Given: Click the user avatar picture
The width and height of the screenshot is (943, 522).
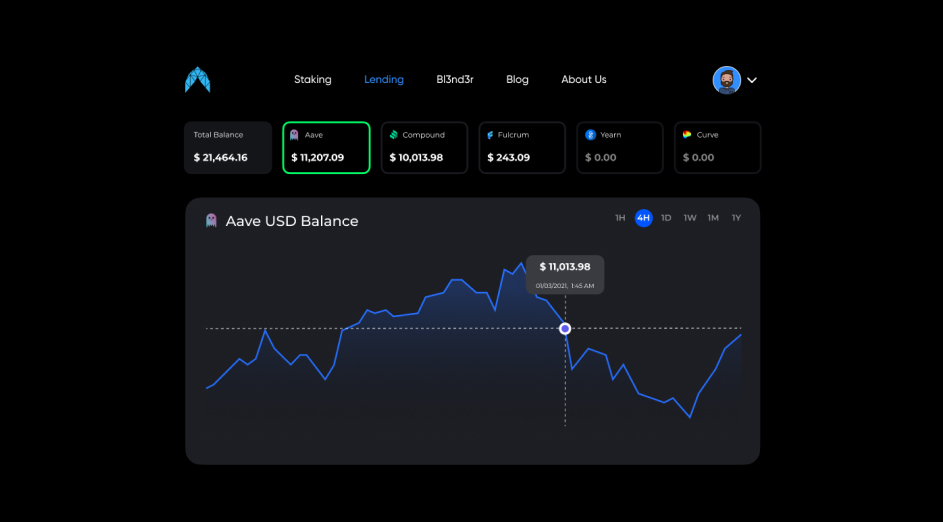Looking at the screenshot, I should (726, 80).
